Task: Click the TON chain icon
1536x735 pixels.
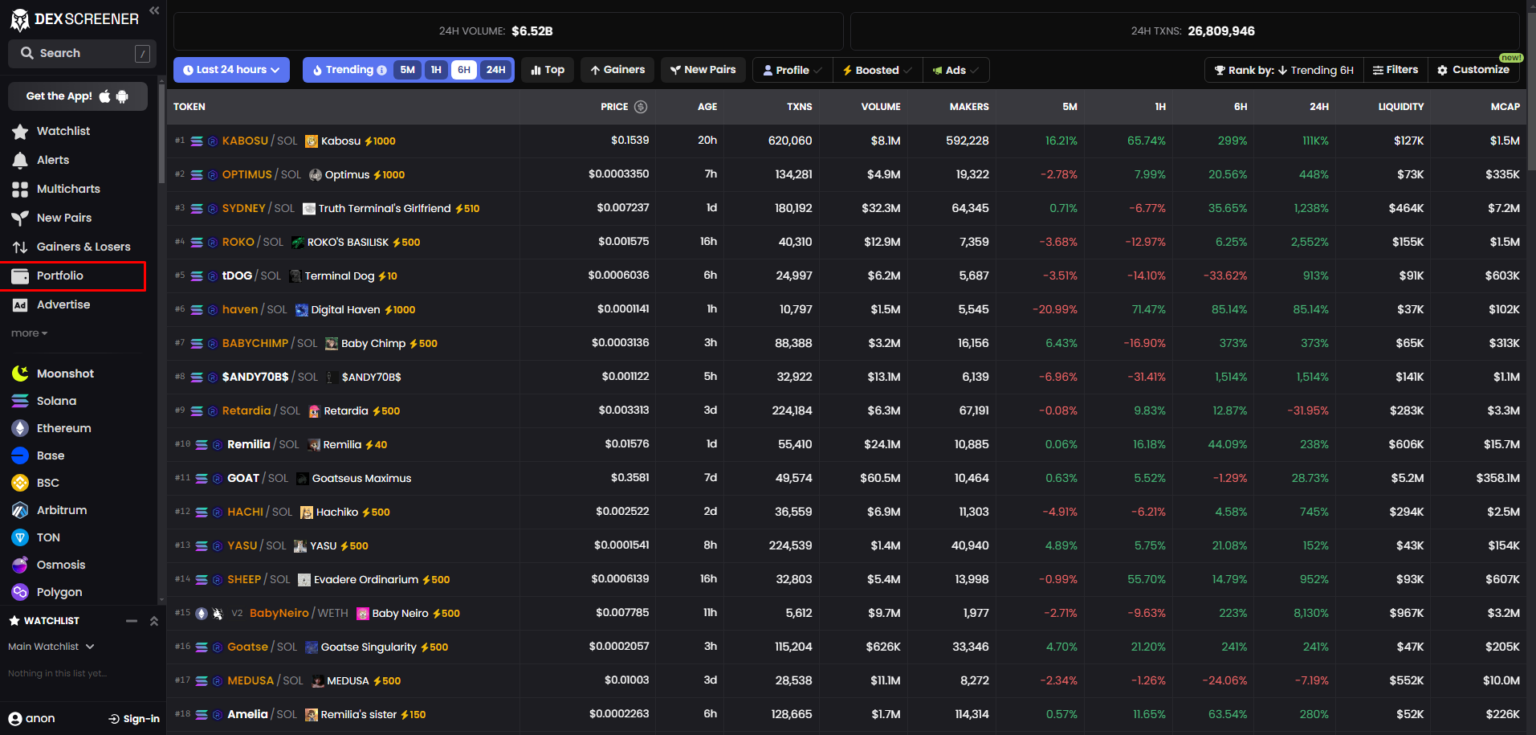Action: 19,537
